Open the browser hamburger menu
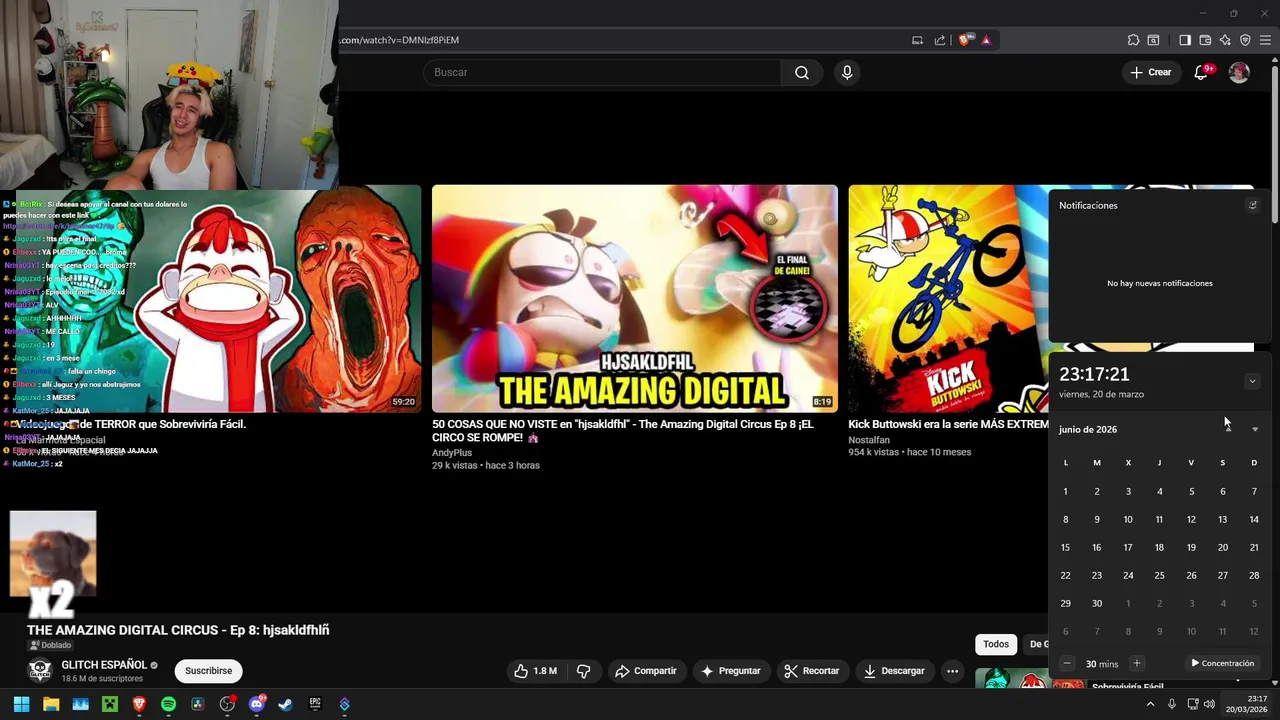The height and width of the screenshot is (720, 1280). (1265, 40)
